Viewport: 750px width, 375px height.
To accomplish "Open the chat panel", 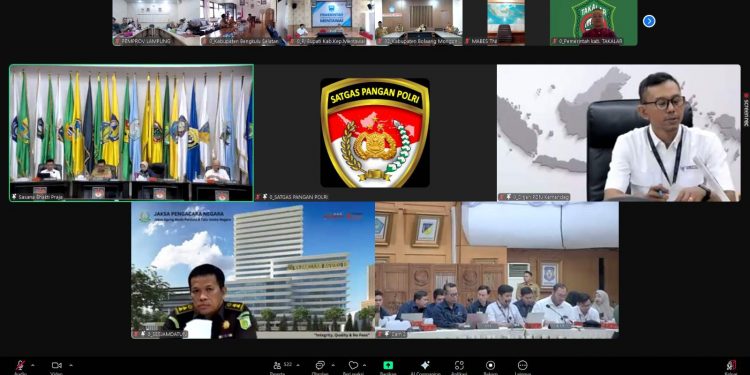I will (x=320, y=365).
